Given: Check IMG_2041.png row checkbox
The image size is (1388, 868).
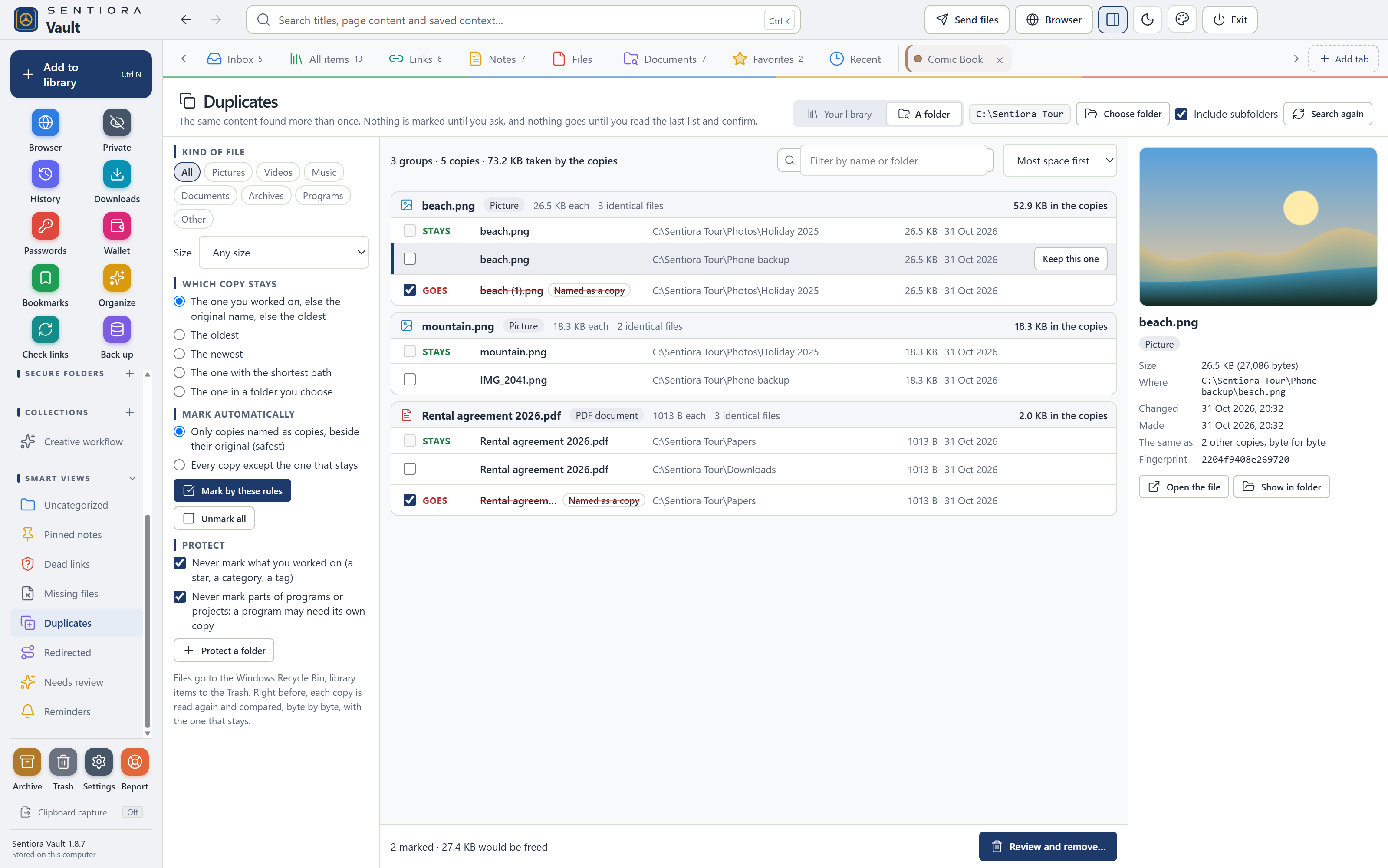Looking at the screenshot, I should tap(409, 380).
